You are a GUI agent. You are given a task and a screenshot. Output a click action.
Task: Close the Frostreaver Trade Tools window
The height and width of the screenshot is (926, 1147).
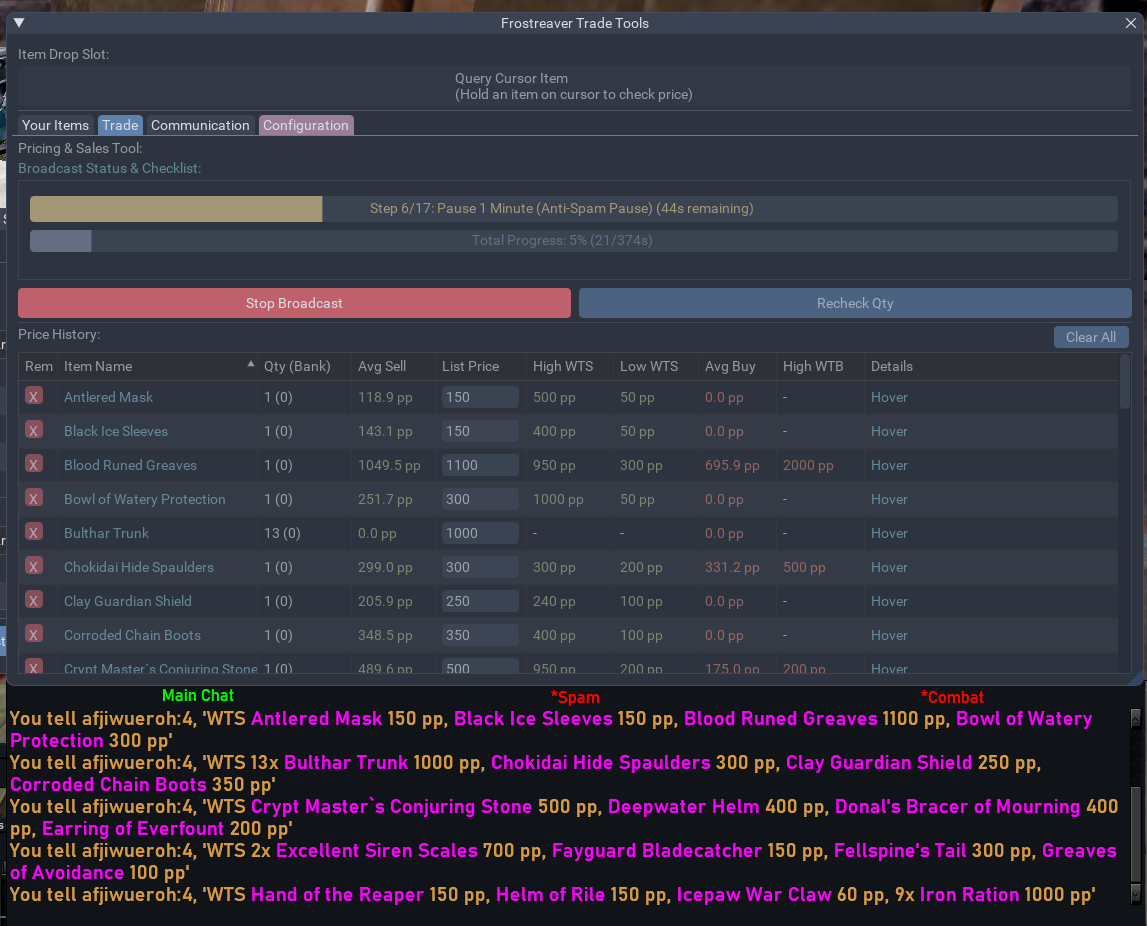pos(1130,23)
